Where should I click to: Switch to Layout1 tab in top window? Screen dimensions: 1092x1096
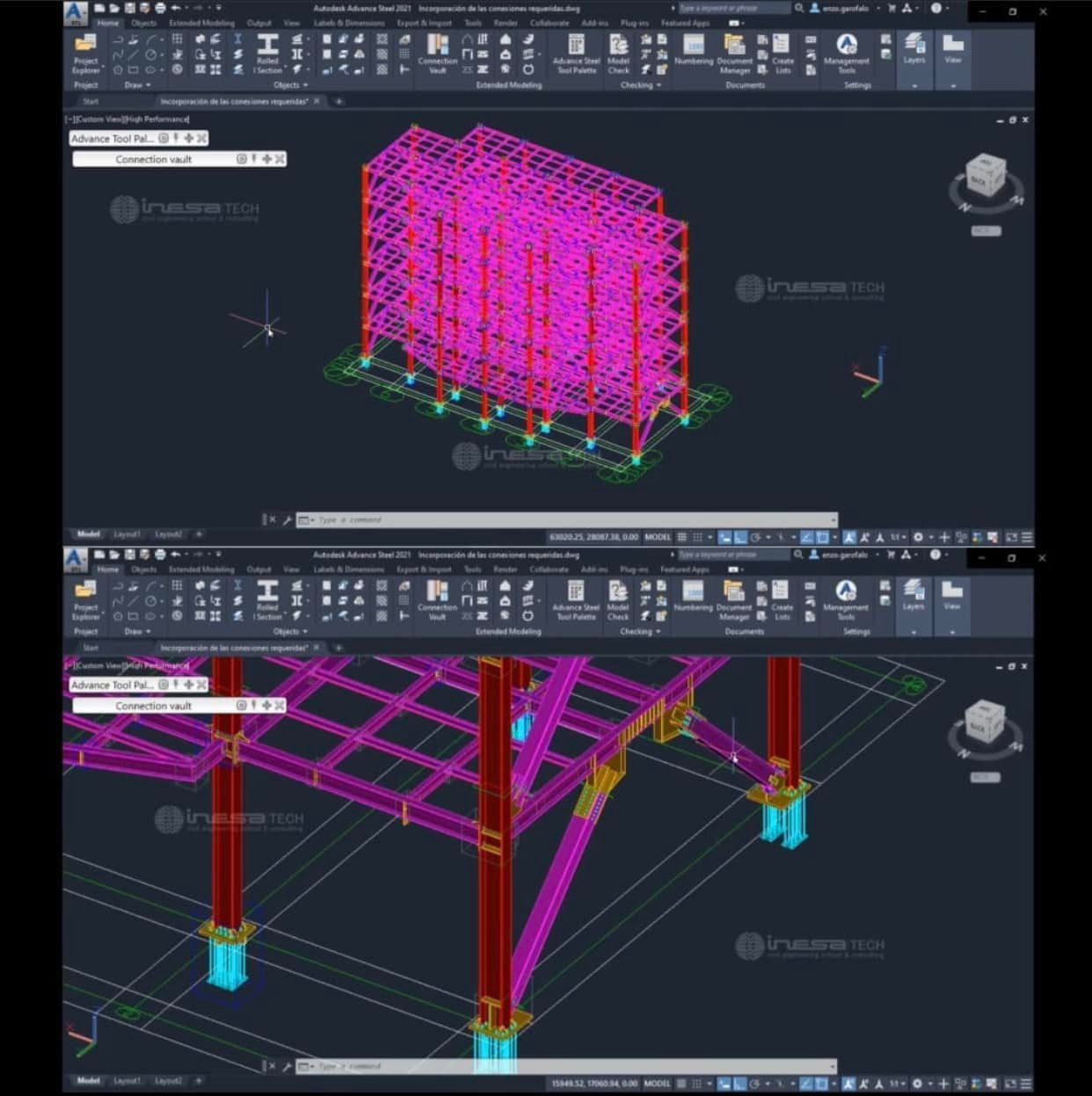(127, 534)
